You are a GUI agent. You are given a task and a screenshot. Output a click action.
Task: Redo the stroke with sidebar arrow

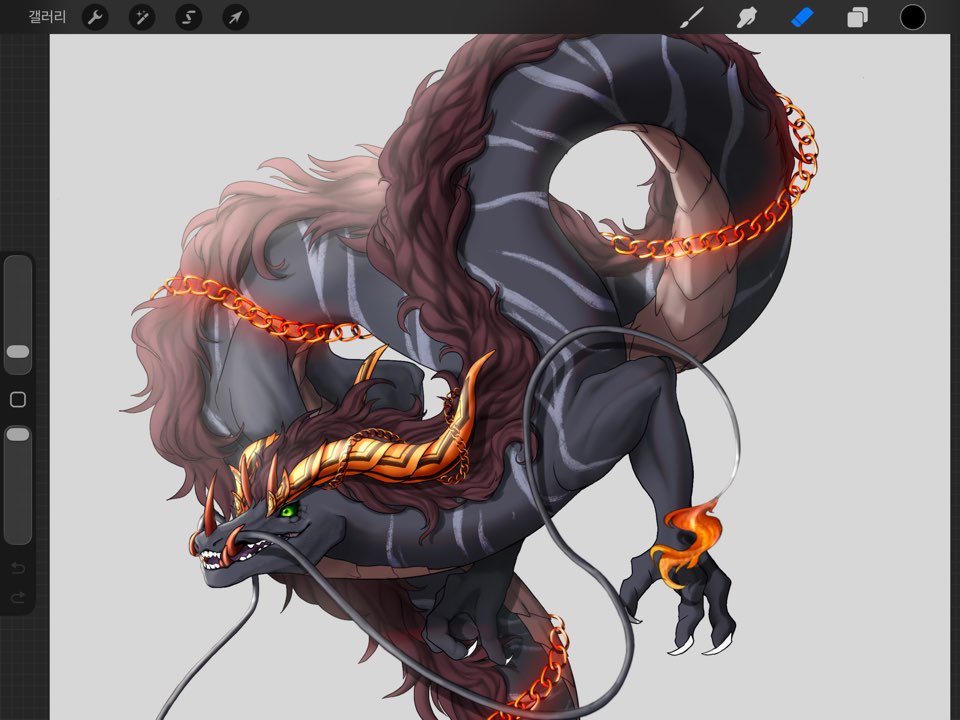click(18, 597)
